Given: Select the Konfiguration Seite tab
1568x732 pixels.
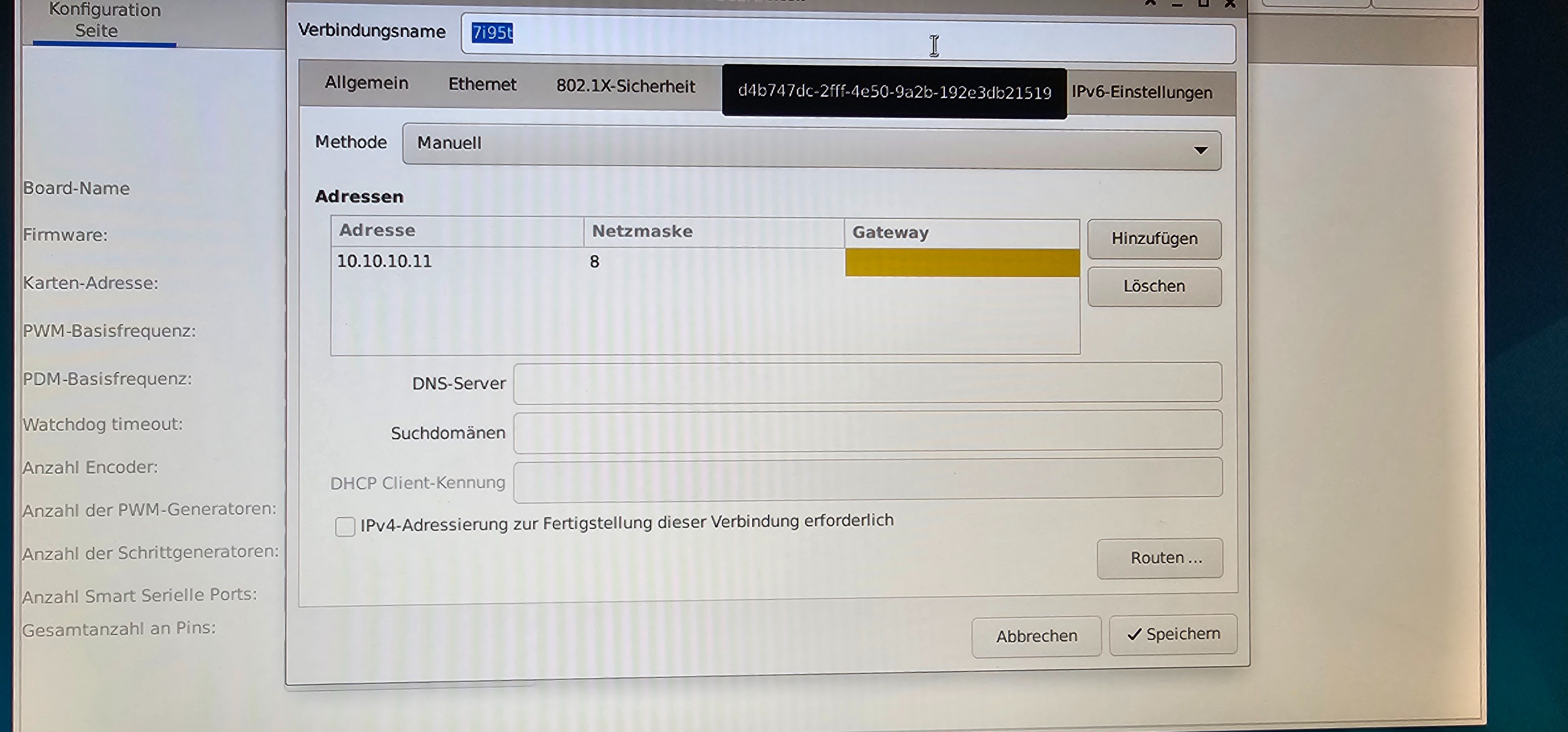Looking at the screenshot, I should (104, 21).
